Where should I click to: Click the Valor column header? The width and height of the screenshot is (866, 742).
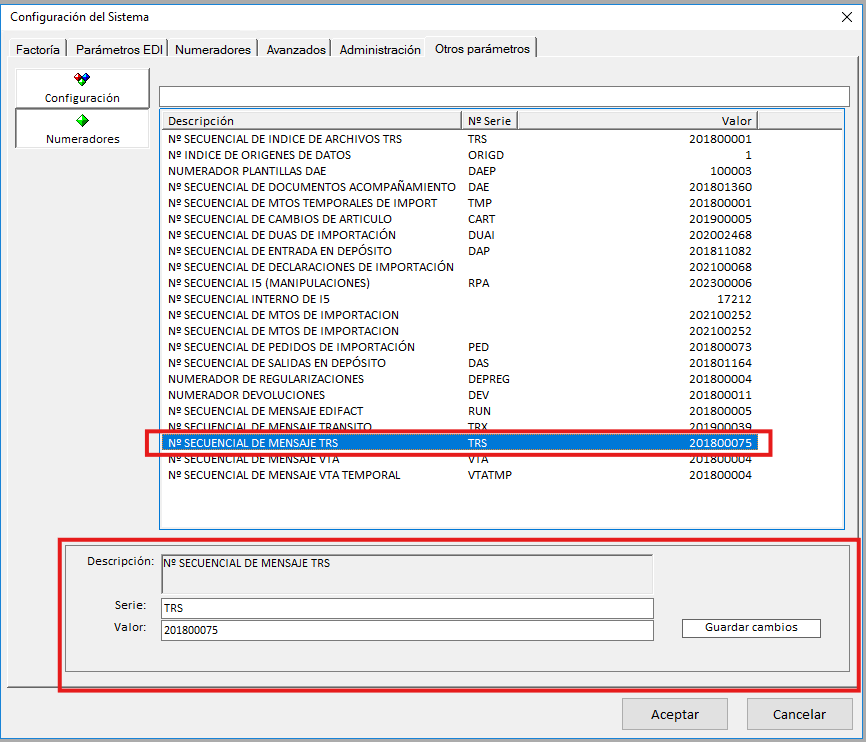[x=636, y=121]
